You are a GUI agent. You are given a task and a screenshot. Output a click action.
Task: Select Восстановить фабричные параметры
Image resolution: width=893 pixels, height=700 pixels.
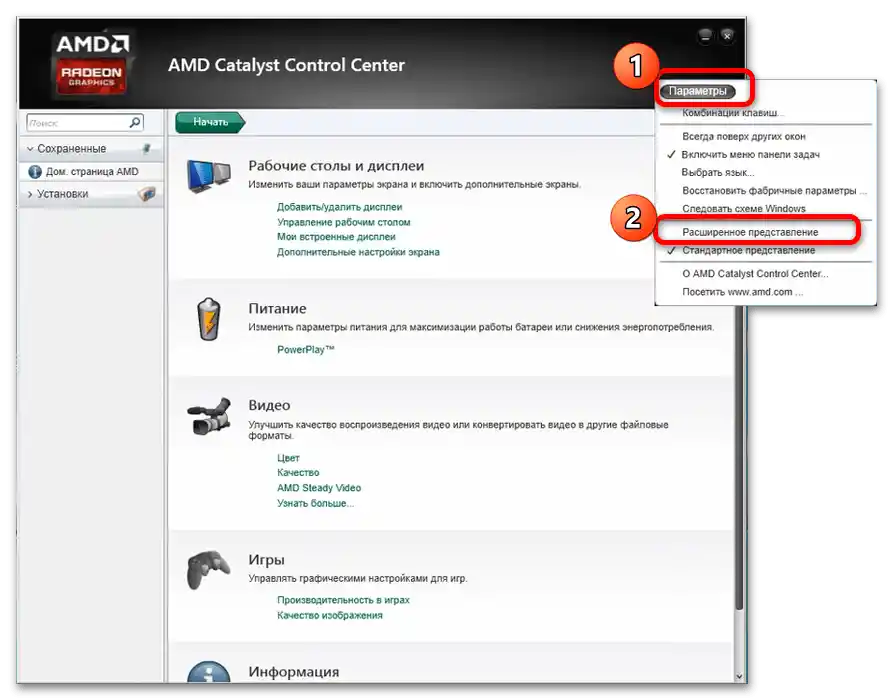[774, 190]
